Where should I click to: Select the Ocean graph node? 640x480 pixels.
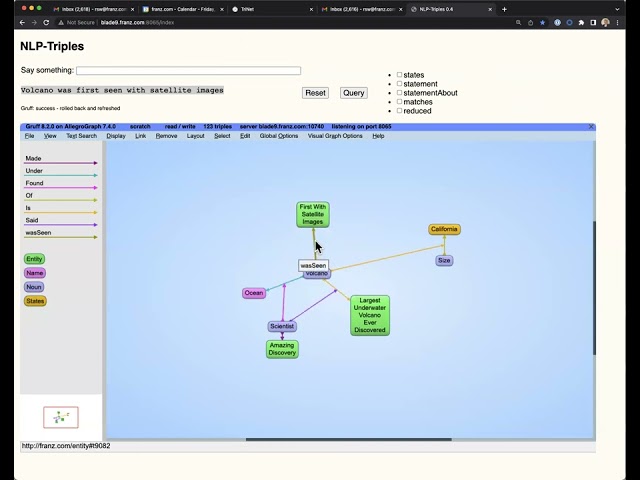pyautogui.click(x=254, y=293)
